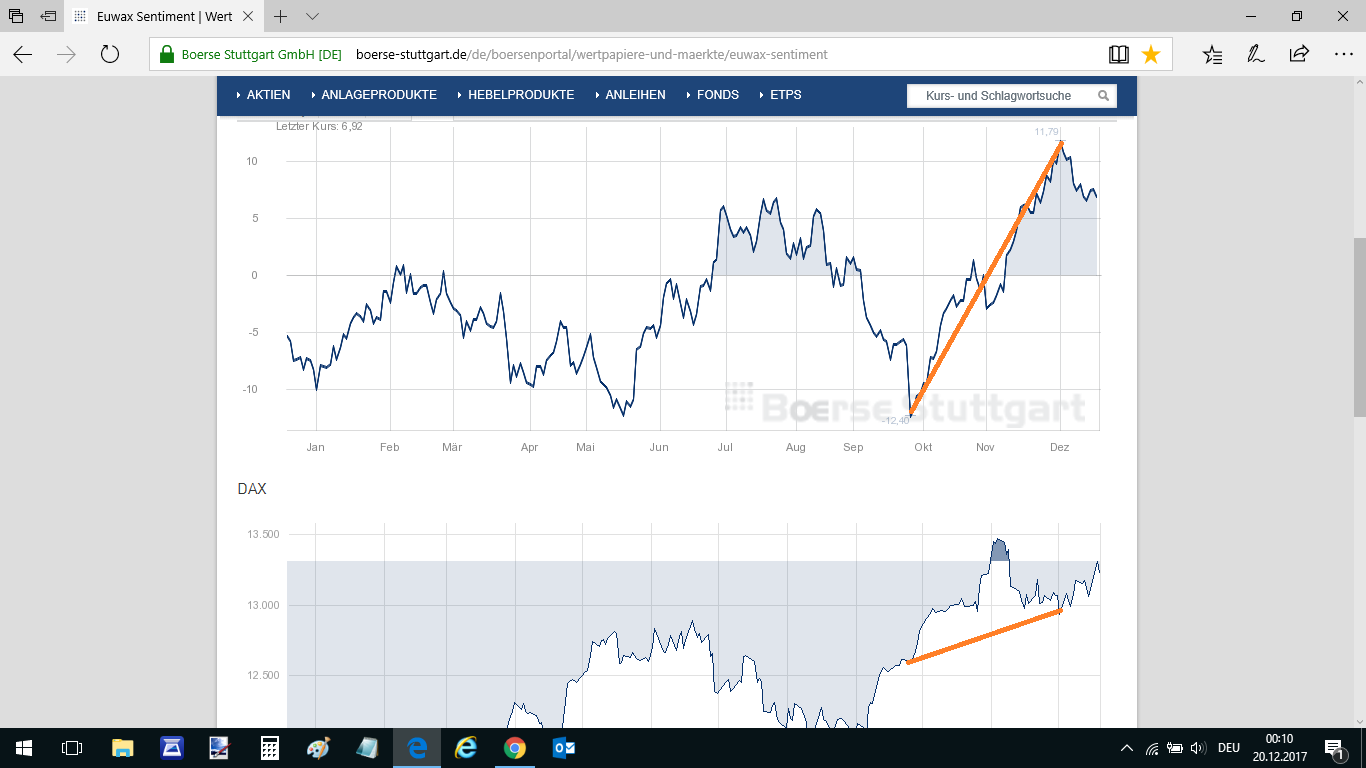Refresh the Euwax Sentiment page

pos(110,55)
